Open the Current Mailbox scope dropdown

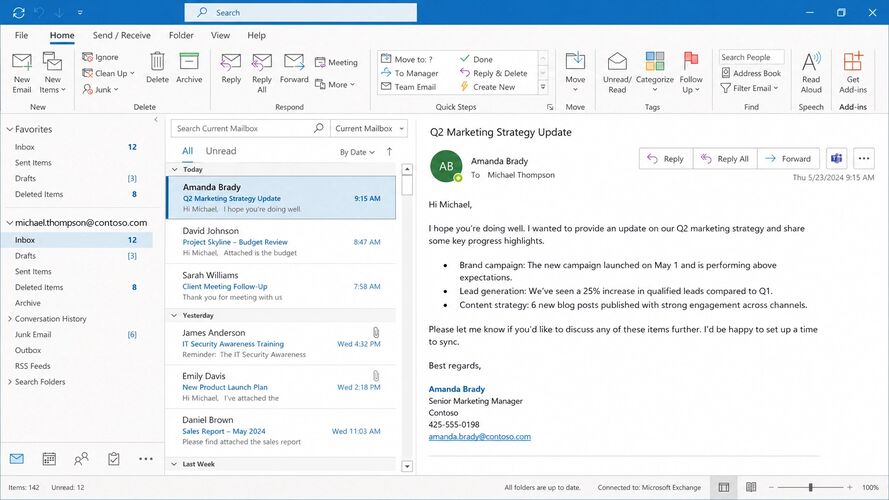[369, 128]
